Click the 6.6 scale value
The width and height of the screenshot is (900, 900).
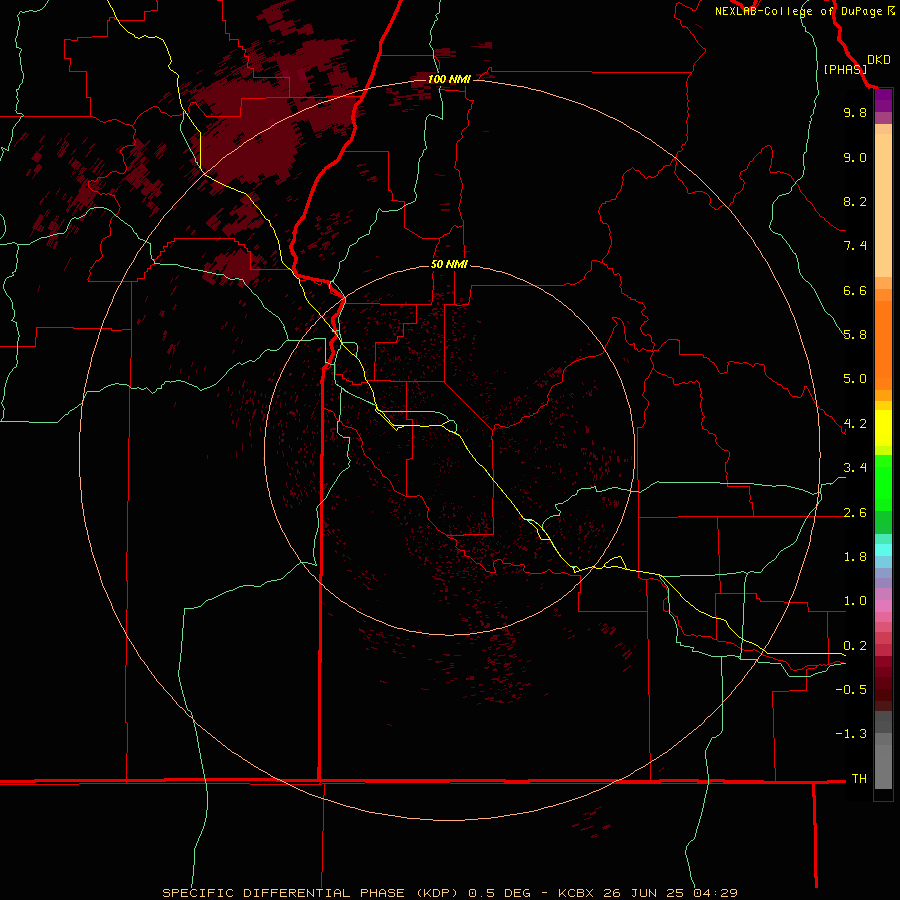coord(855,290)
